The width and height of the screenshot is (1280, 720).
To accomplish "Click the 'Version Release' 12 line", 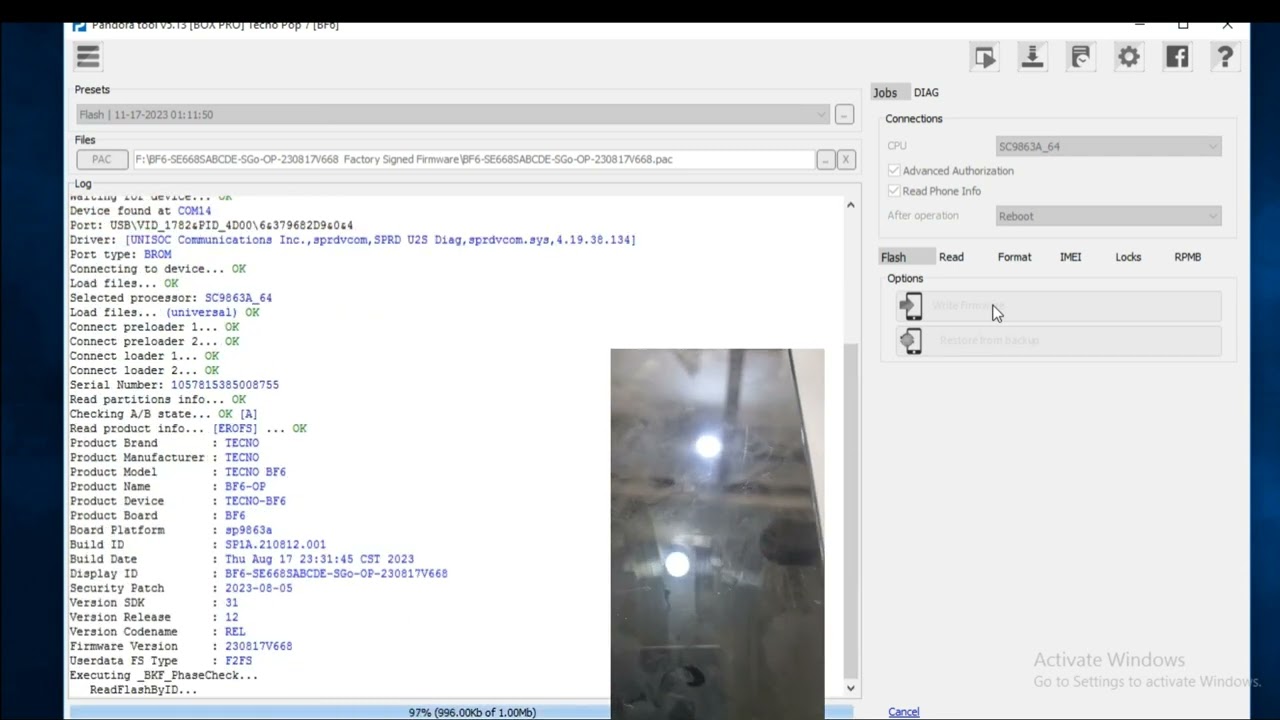I will (x=154, y=618).
